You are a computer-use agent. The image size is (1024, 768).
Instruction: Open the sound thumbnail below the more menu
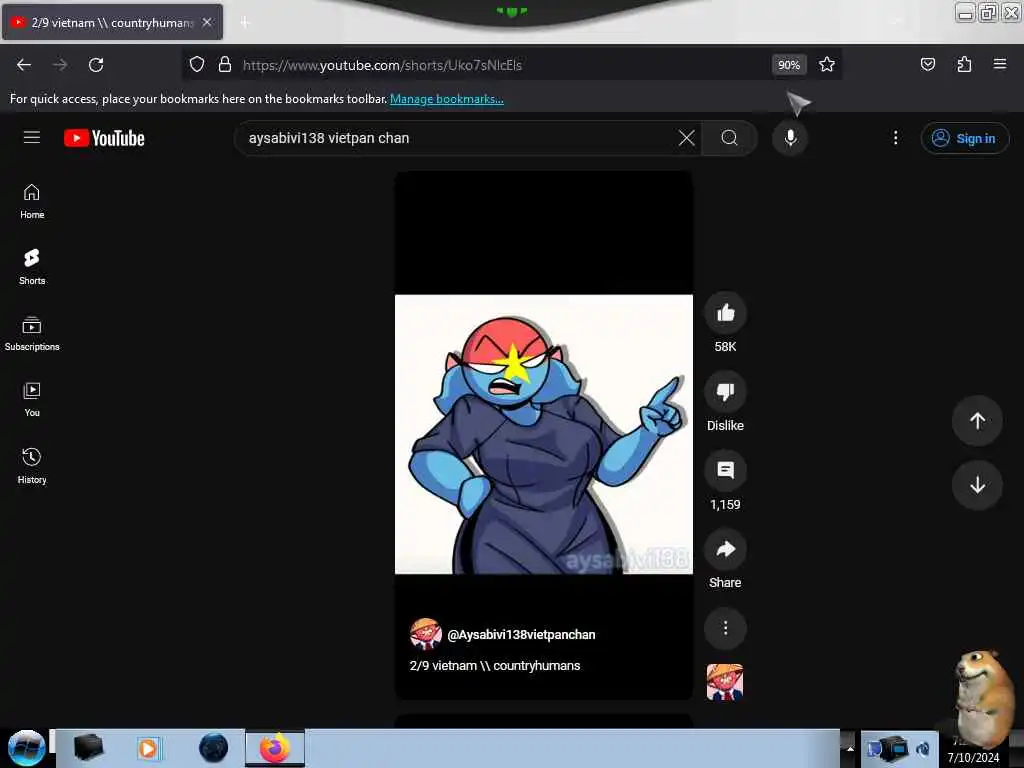click(x=725, y=682)
